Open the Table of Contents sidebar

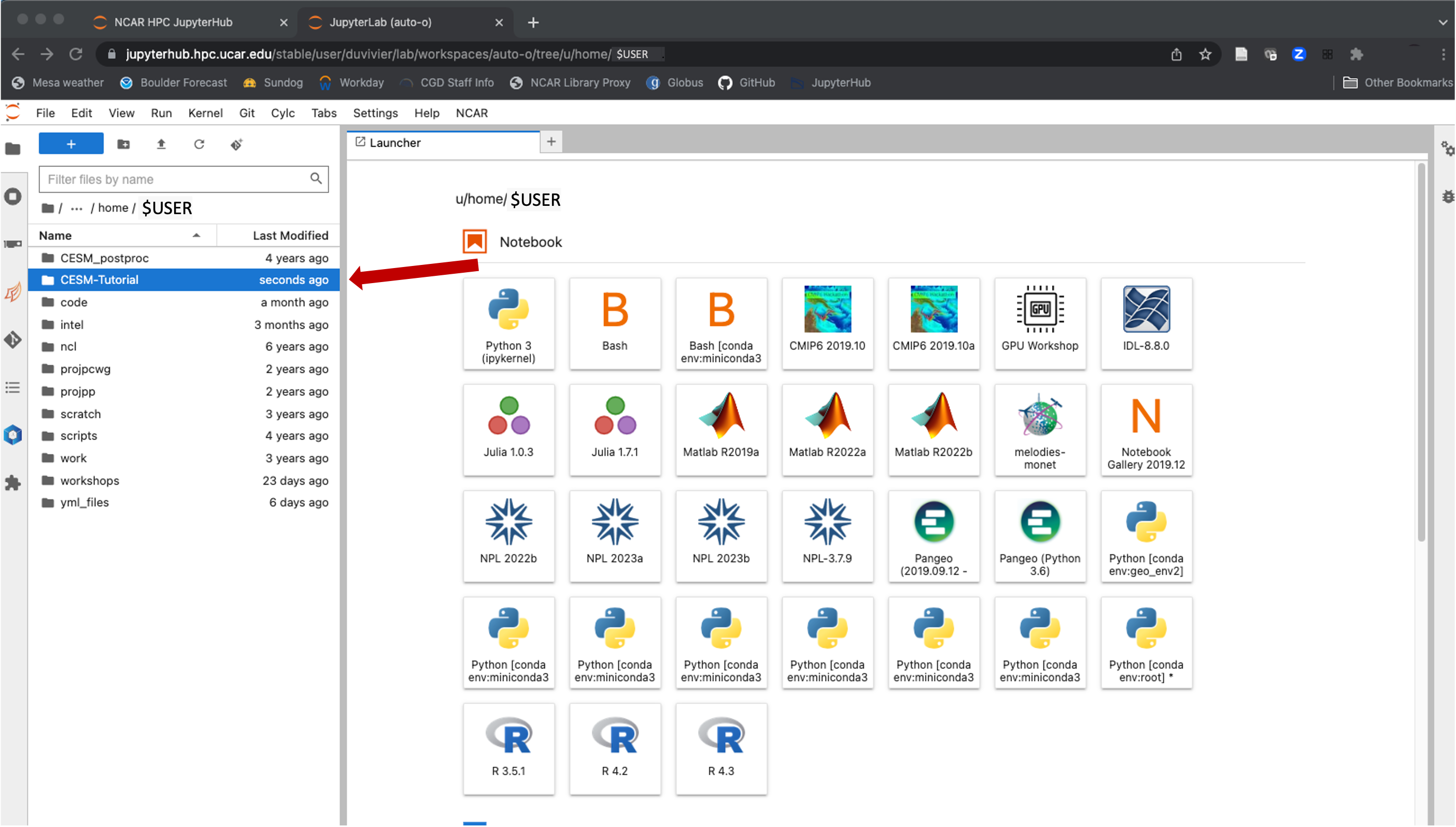(x=12, y=387)
